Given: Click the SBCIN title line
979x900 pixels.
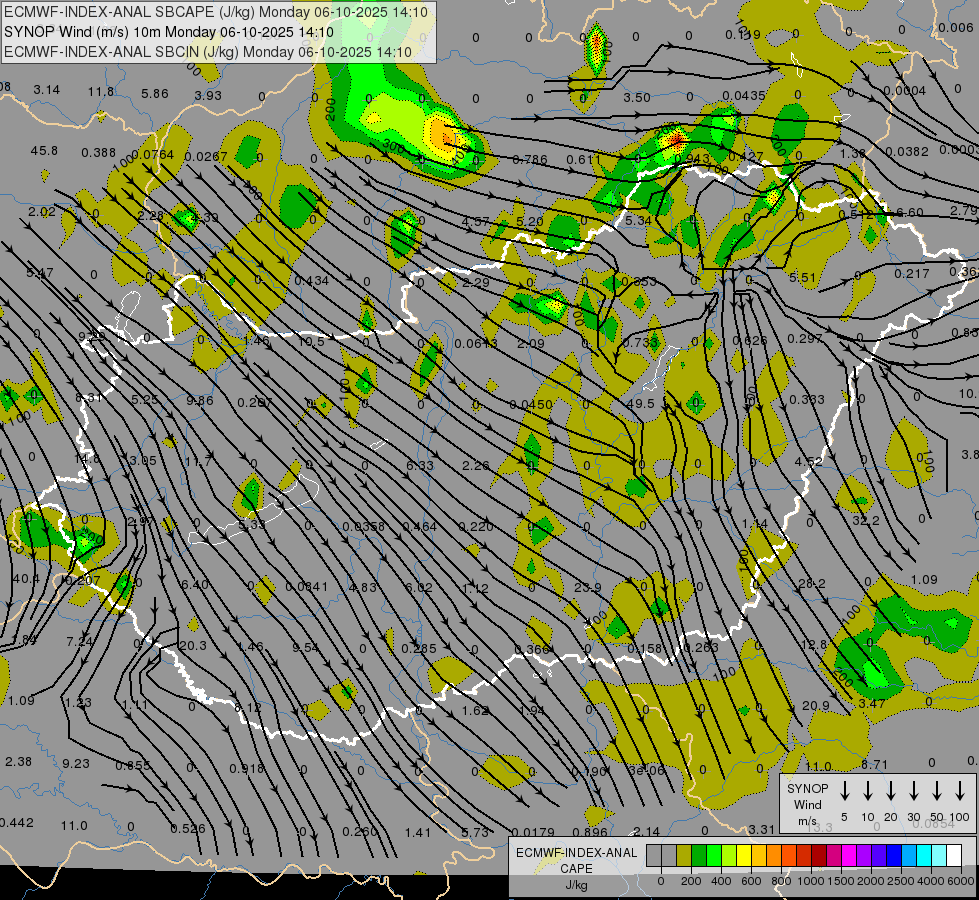Looking at the screenshot, I should pyautogui.click(x=208, y=52).
